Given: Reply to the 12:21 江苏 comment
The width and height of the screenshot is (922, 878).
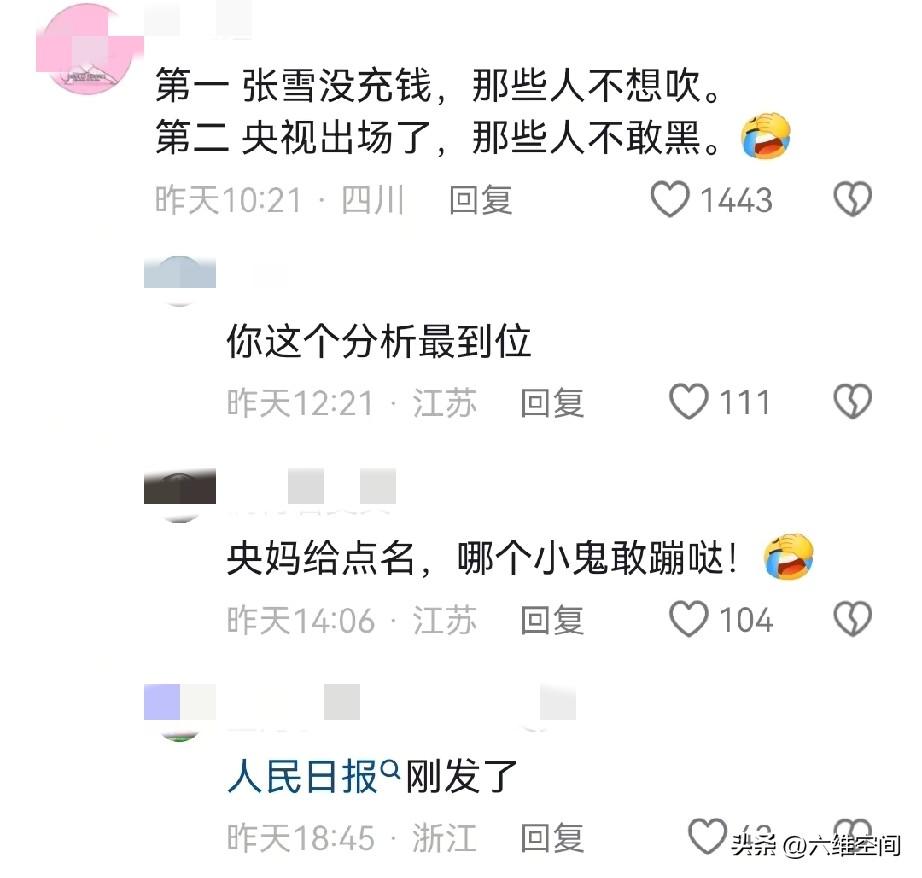Looking at the screenshot, I should point(552,403).
